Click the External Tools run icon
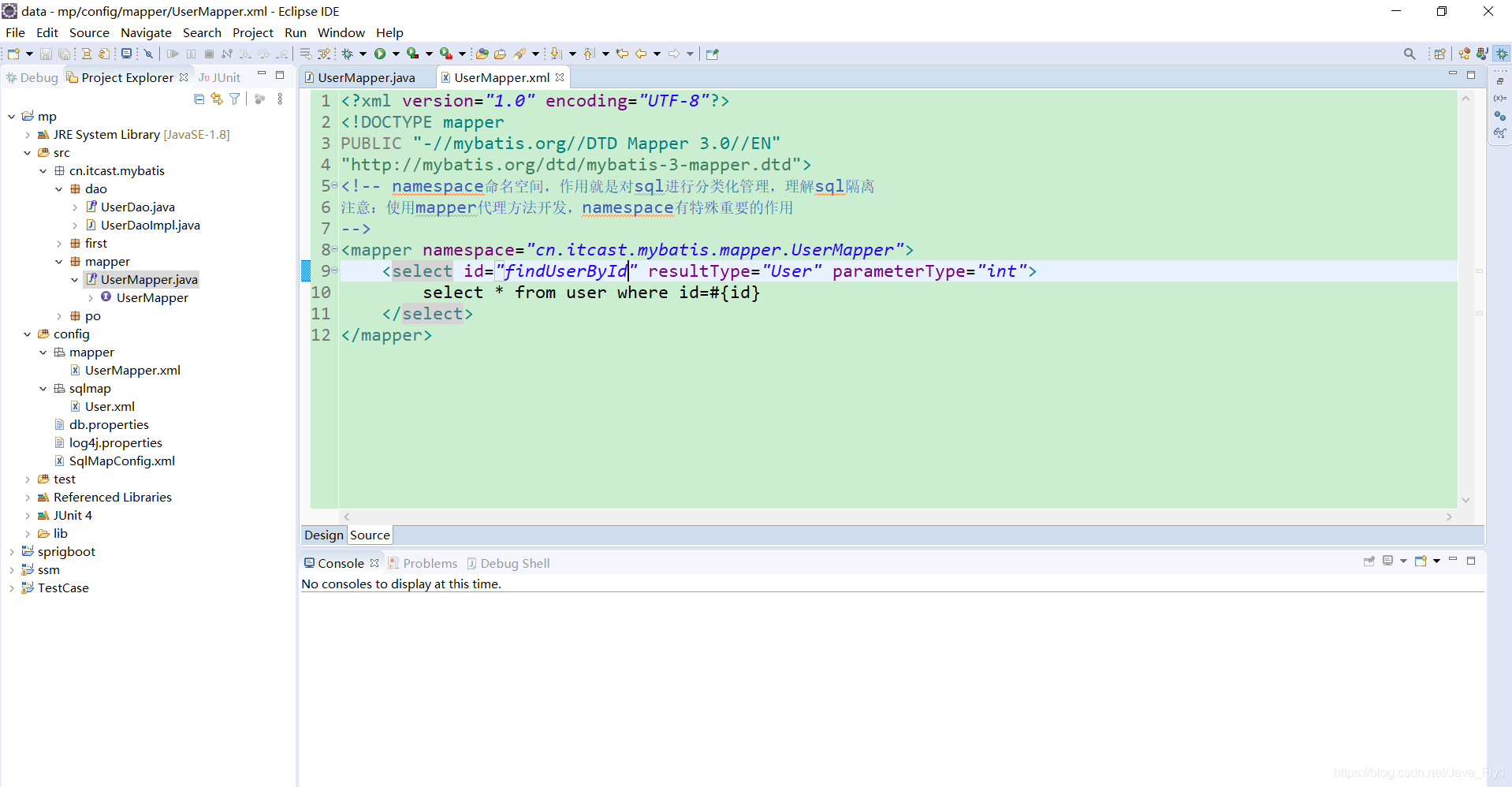This screenshot has height=787, width=1512. pos(446,54)
